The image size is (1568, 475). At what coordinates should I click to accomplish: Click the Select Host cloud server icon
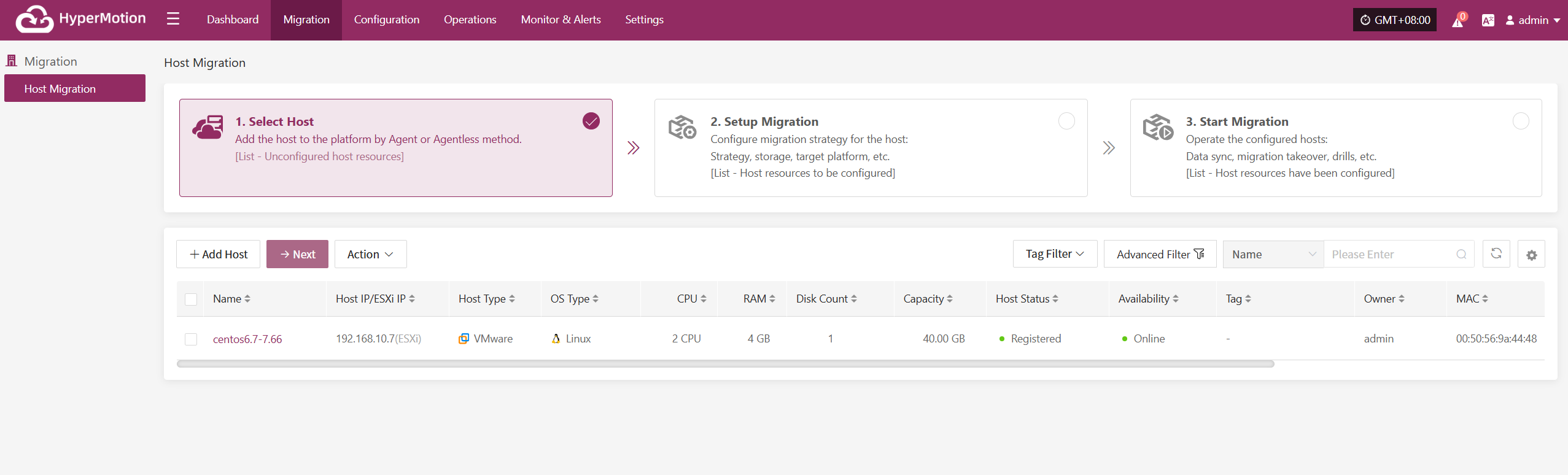208,127
